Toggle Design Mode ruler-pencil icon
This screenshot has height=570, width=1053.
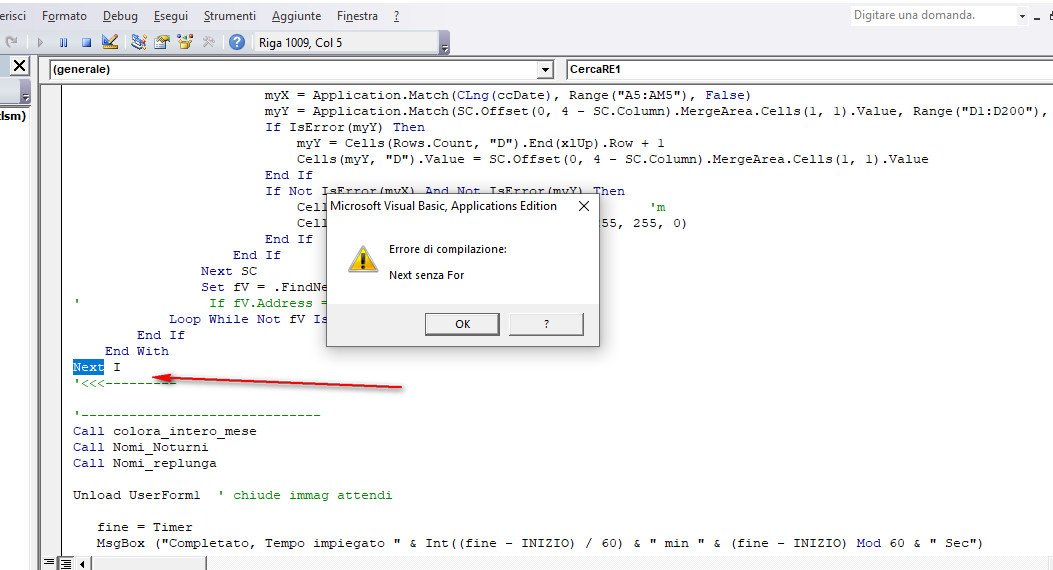pyautogui.click(x=110, y=42)
